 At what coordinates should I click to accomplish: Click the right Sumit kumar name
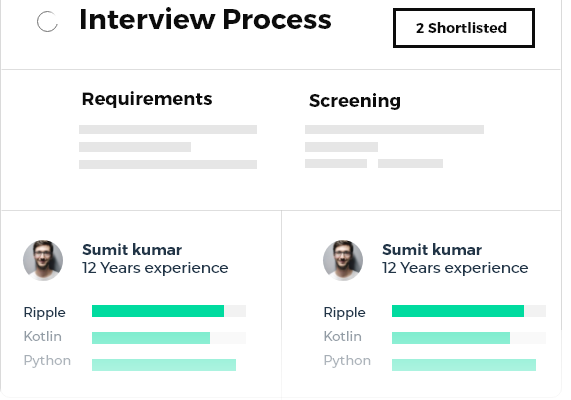tap(432, 250)
